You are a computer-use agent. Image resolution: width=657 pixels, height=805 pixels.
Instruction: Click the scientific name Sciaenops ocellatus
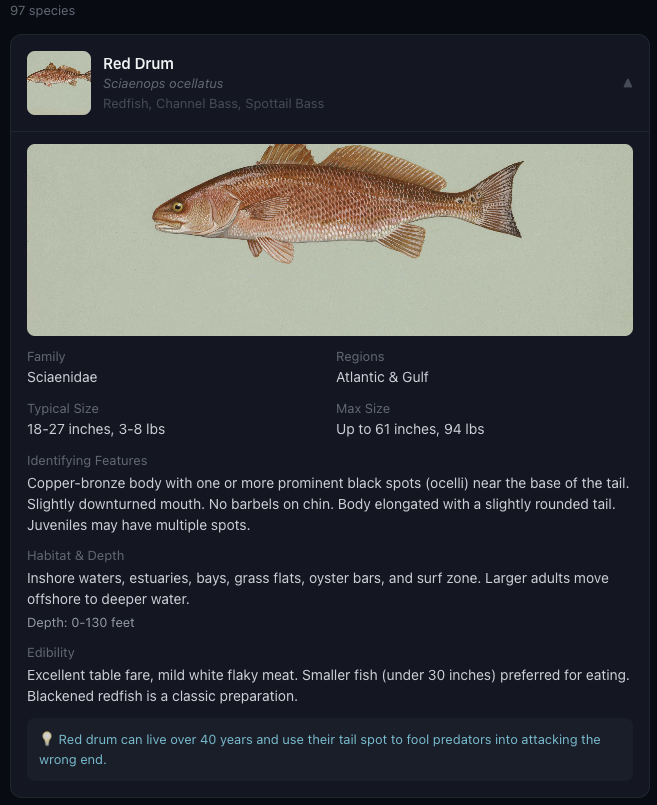[163, 84]
